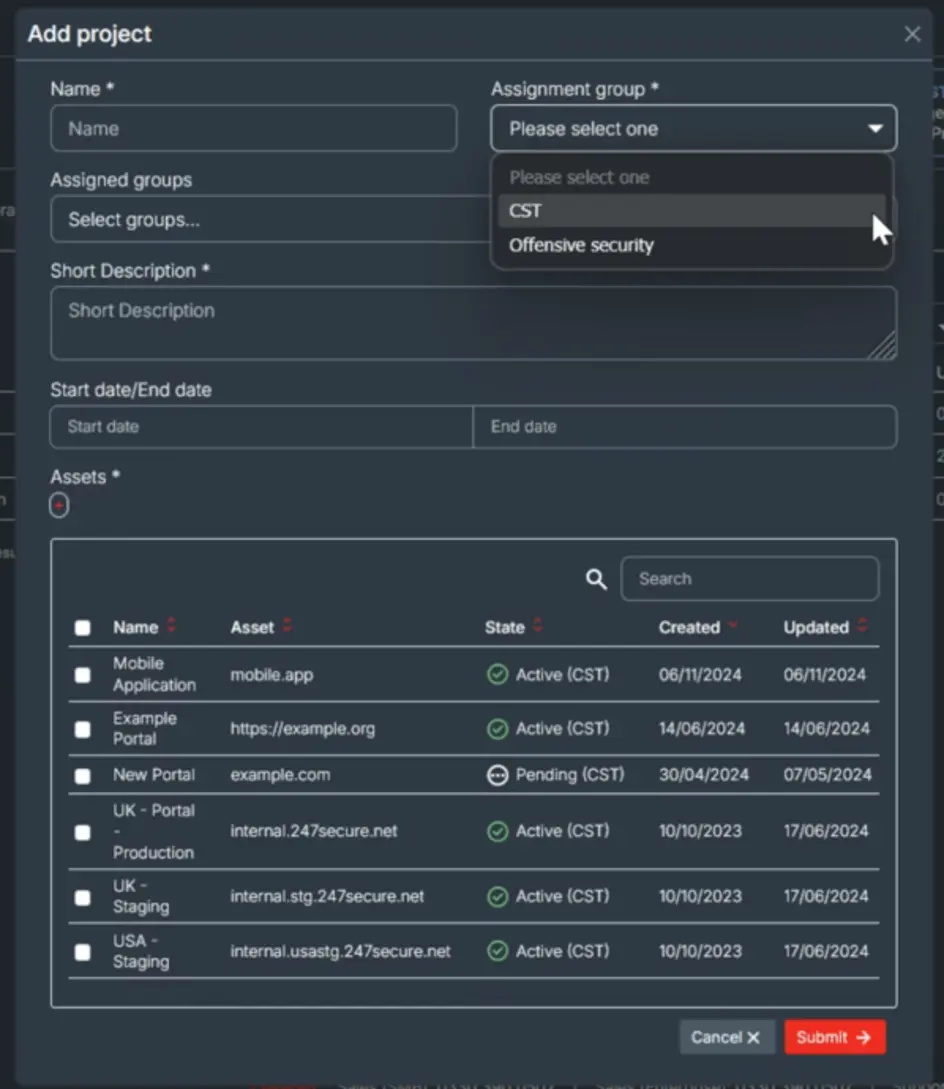Click the '14/06/2024' created date for Example Portal
Viewport: 944px width, 1089px height.
[x=702, y=729]
